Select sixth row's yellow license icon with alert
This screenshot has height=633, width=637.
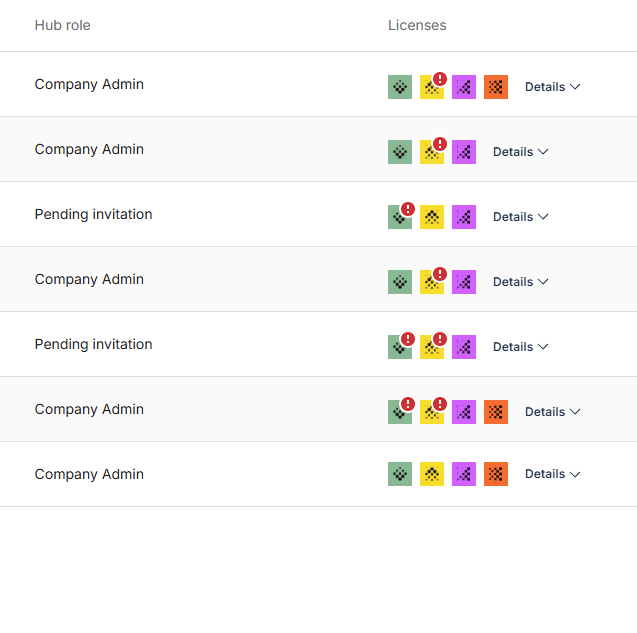432,412
